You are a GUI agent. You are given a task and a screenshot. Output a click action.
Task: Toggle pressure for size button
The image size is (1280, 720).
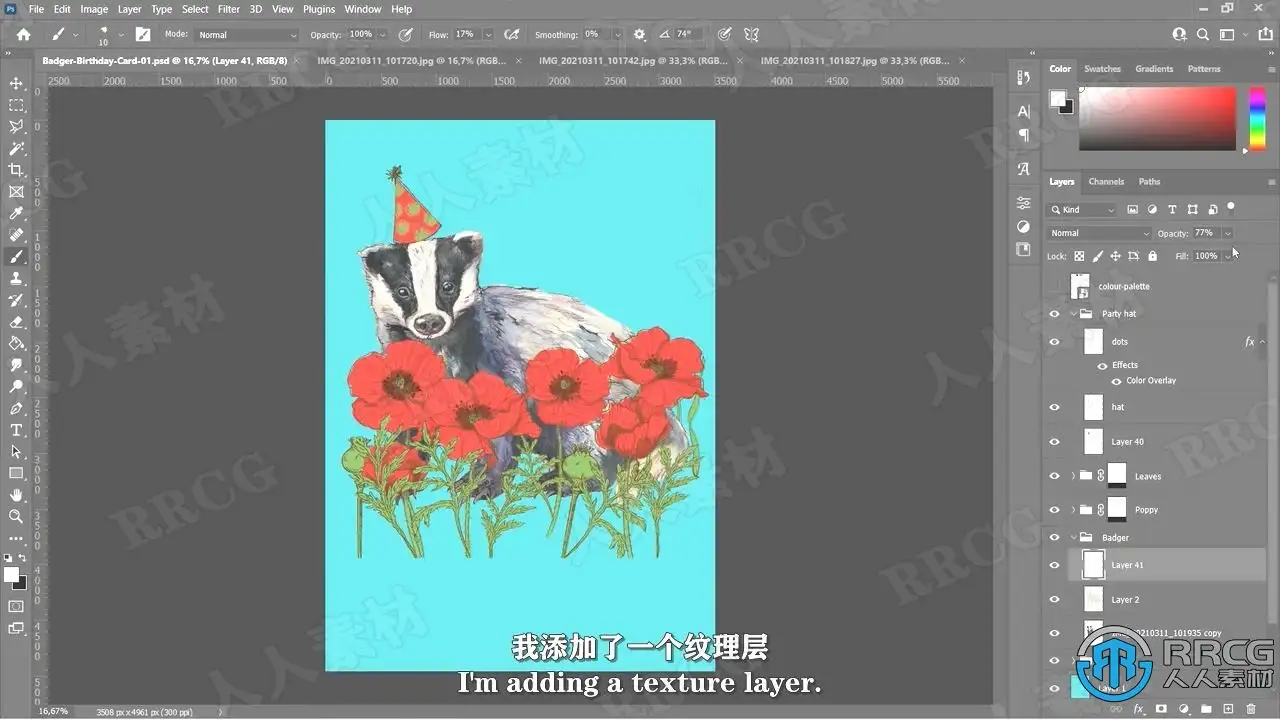click(x=723, y=34)
